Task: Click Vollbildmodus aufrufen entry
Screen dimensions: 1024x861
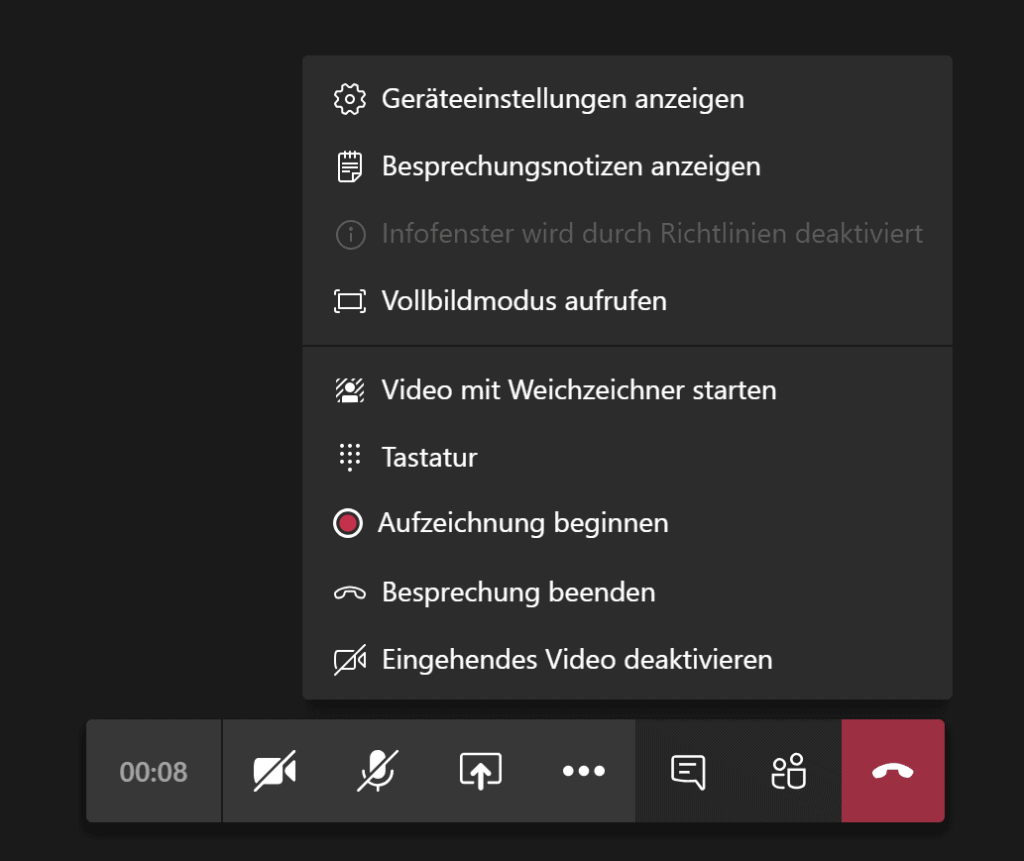Action: (627, 301)
